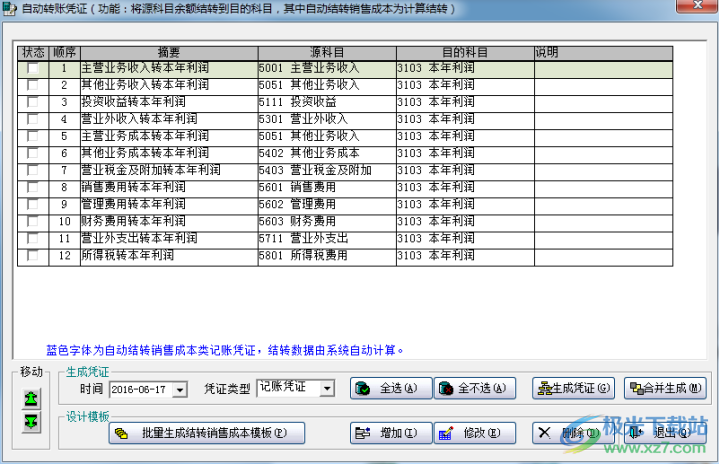The height and width of the screenshot is (464, 719).
Task: Open the 时间 date dropdown arrow
Action: pyautogui.click(x=180, y=390)
